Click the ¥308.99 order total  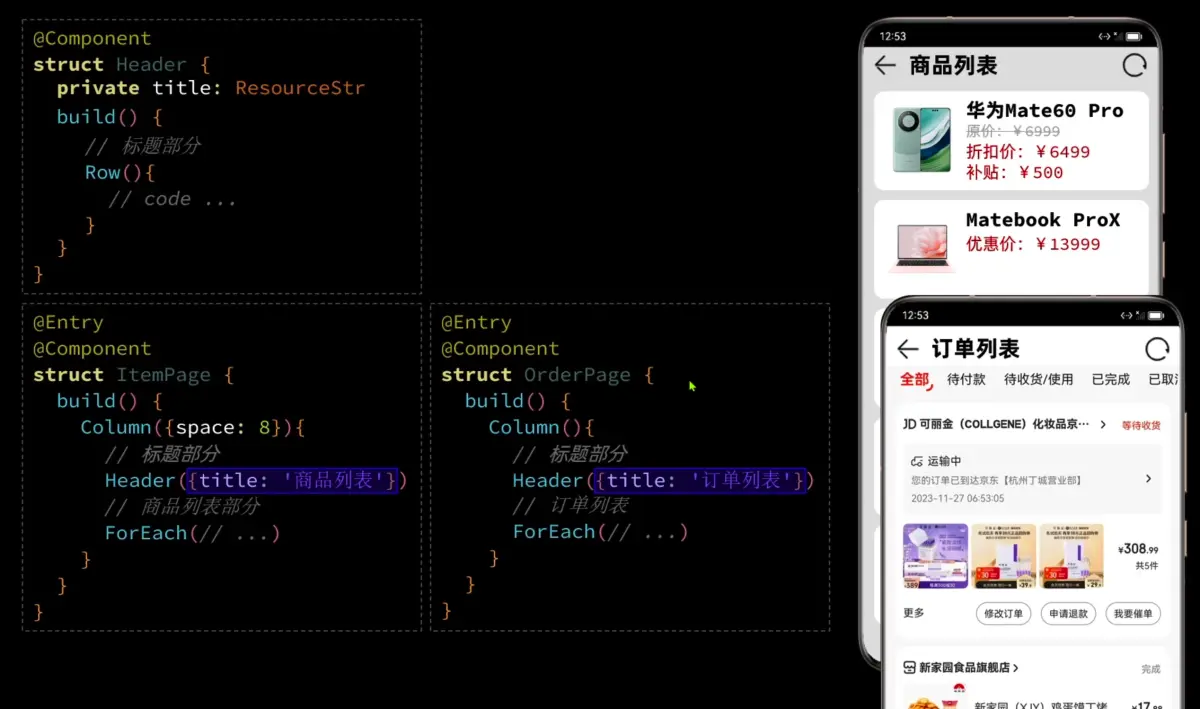pyautogui.click(x=1138, y=549)
